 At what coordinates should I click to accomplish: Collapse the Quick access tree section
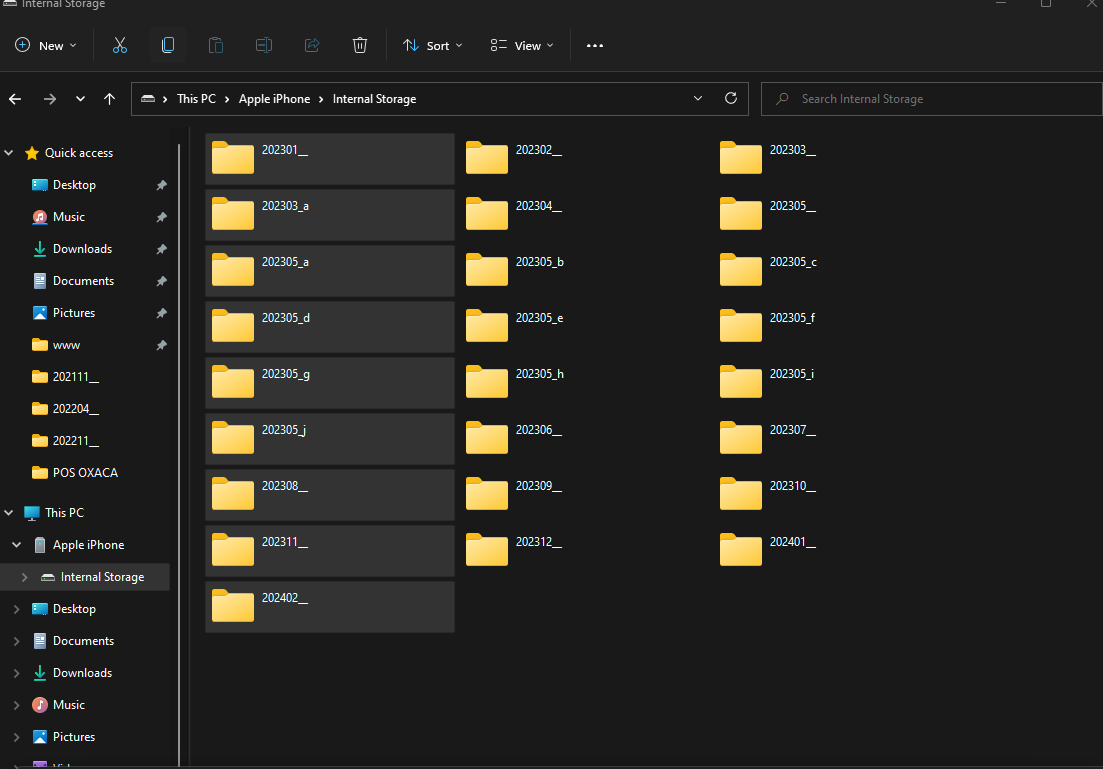[9, 153]
